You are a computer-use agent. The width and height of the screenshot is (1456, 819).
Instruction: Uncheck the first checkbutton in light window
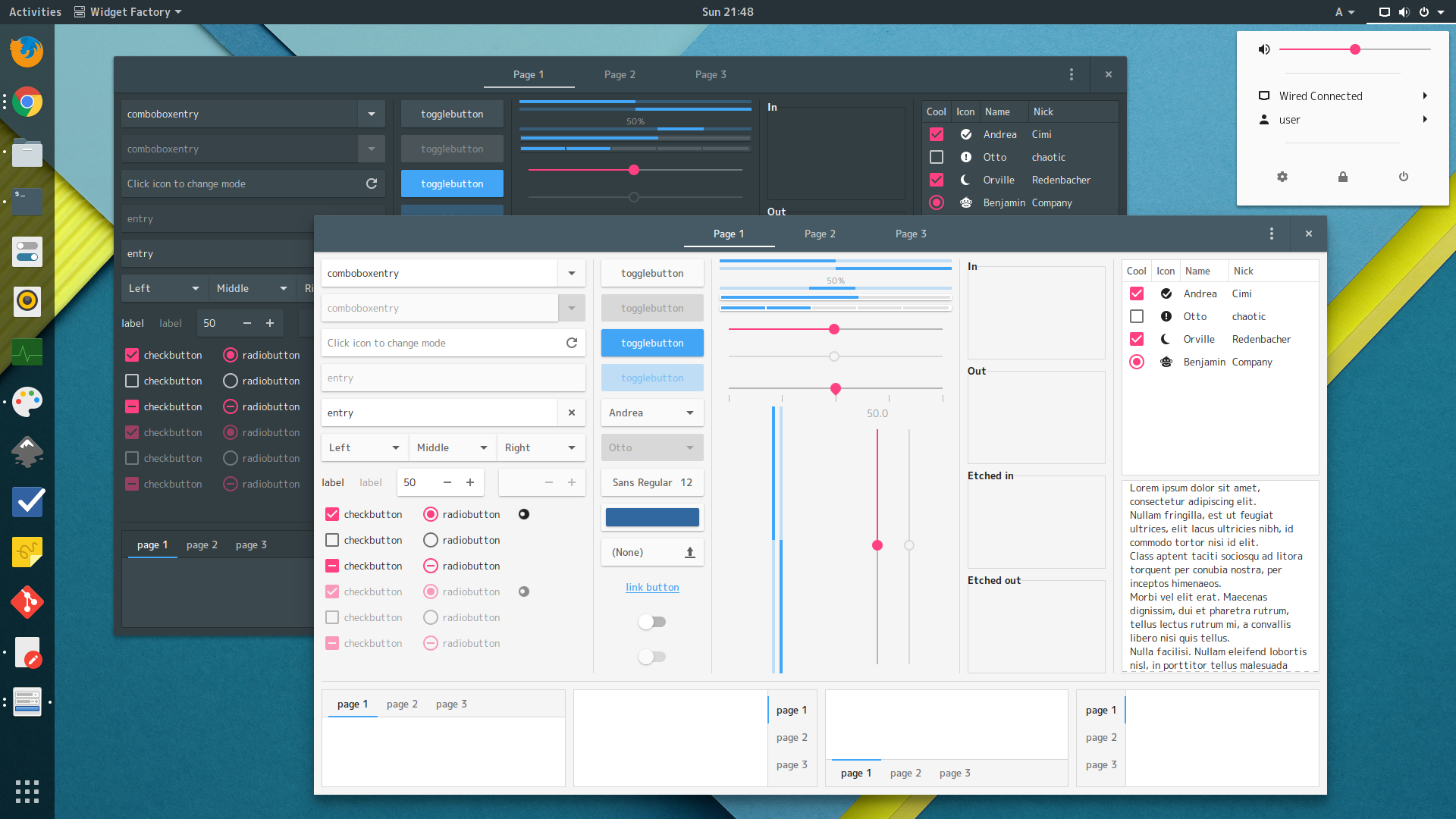332,514
